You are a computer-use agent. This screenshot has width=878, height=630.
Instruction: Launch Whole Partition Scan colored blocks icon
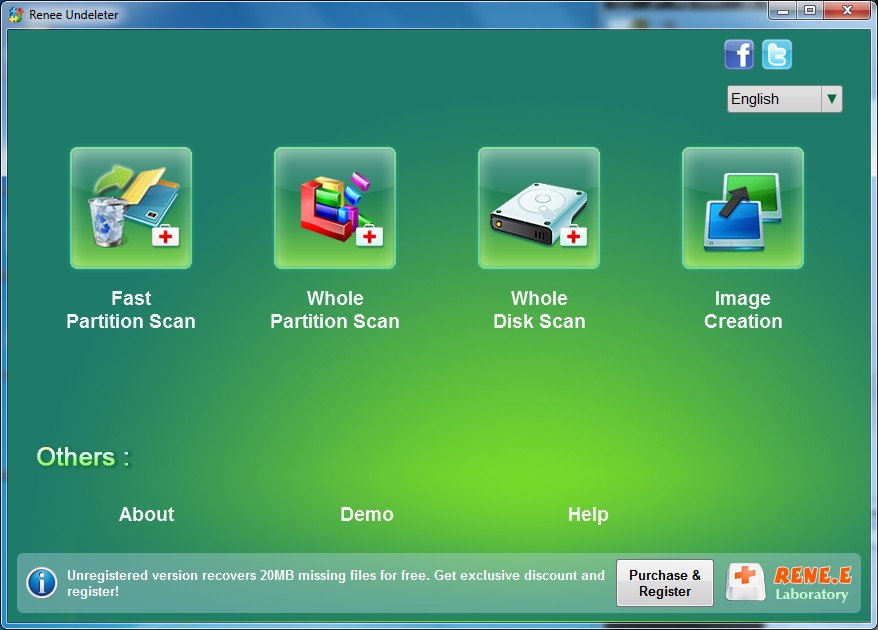(x=335, y=208)
